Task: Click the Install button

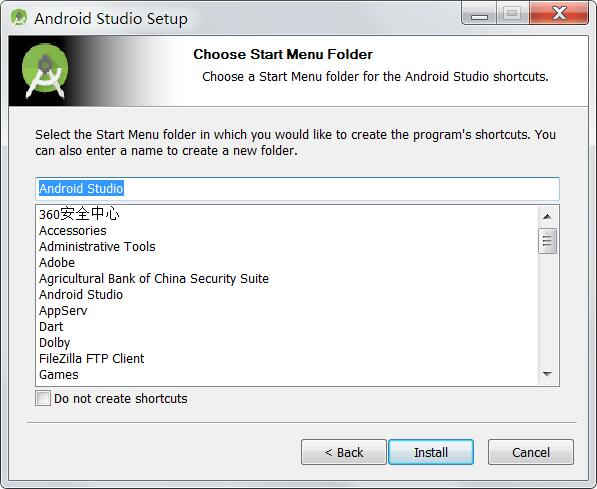Action: tap(431, 452)
